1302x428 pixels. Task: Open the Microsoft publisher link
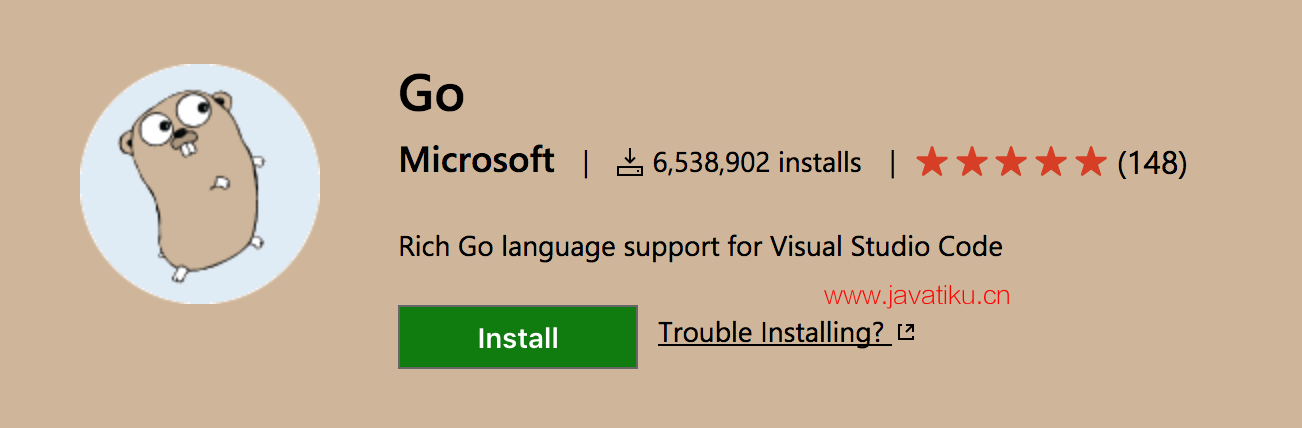476,160
